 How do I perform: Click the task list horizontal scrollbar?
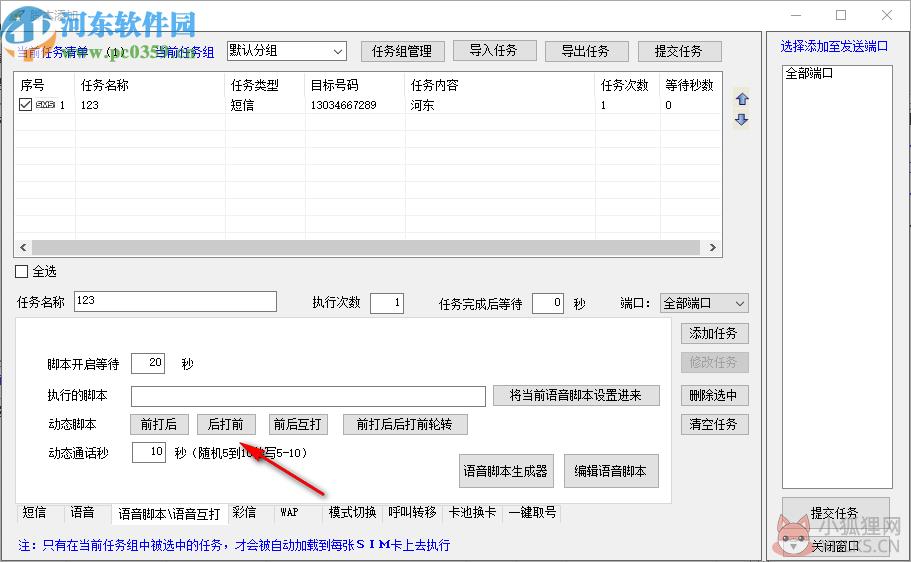(x=367, y=248)
